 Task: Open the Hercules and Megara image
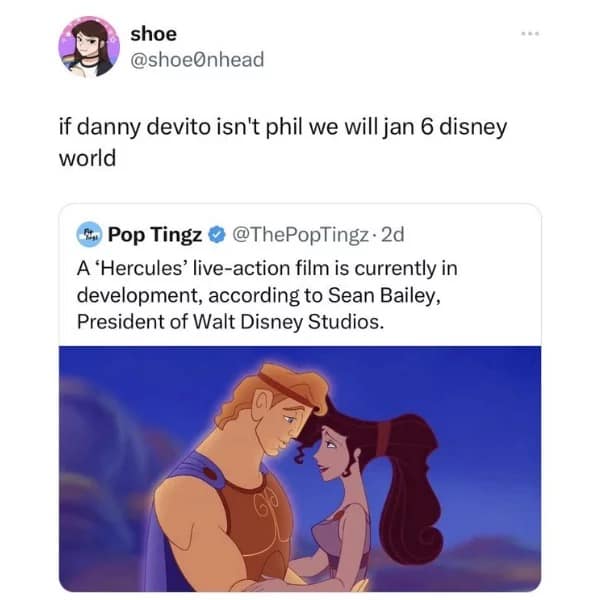pos(300,469)
